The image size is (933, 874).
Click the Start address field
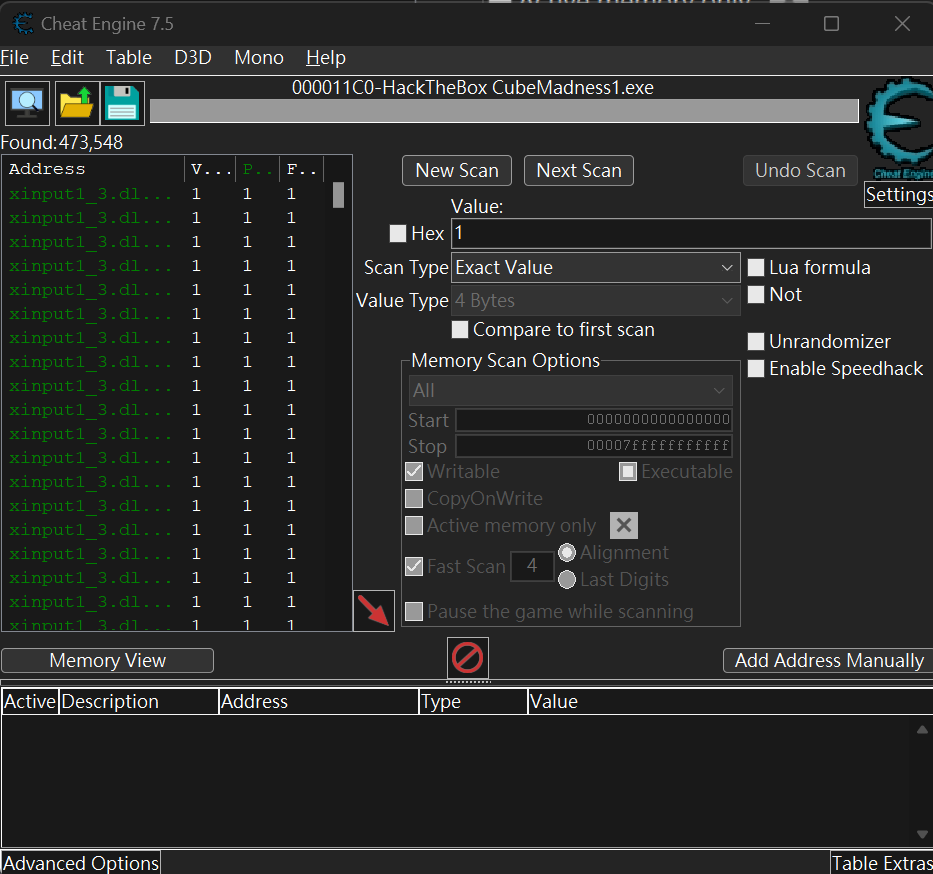tap(594, 420)
